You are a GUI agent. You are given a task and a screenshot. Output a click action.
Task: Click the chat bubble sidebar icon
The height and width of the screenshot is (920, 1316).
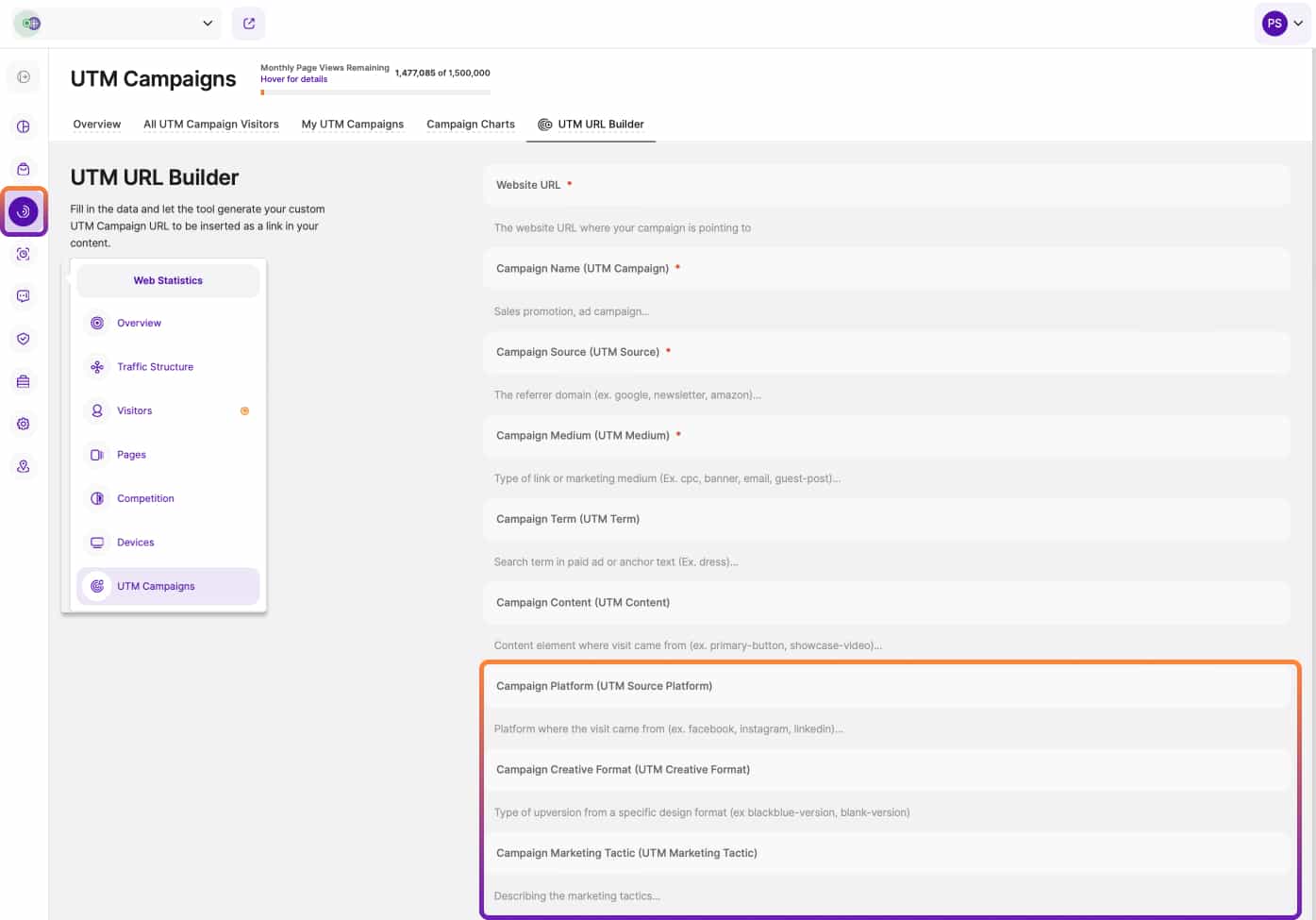click(24, 296)
